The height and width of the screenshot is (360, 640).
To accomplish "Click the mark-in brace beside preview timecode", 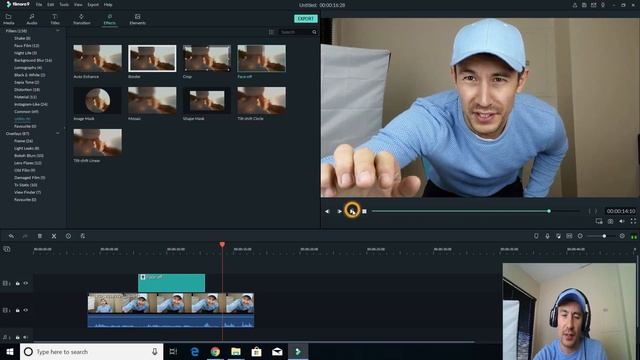I will coord(589,211).
